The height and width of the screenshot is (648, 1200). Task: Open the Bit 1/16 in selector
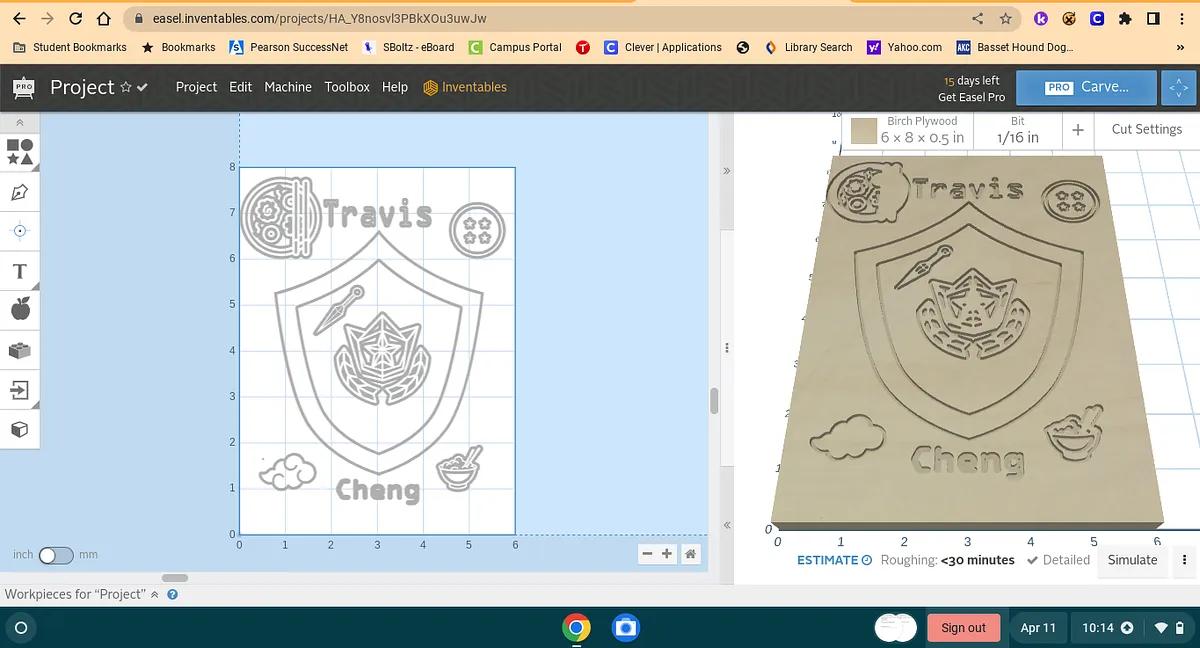(x=1018, y=130)
